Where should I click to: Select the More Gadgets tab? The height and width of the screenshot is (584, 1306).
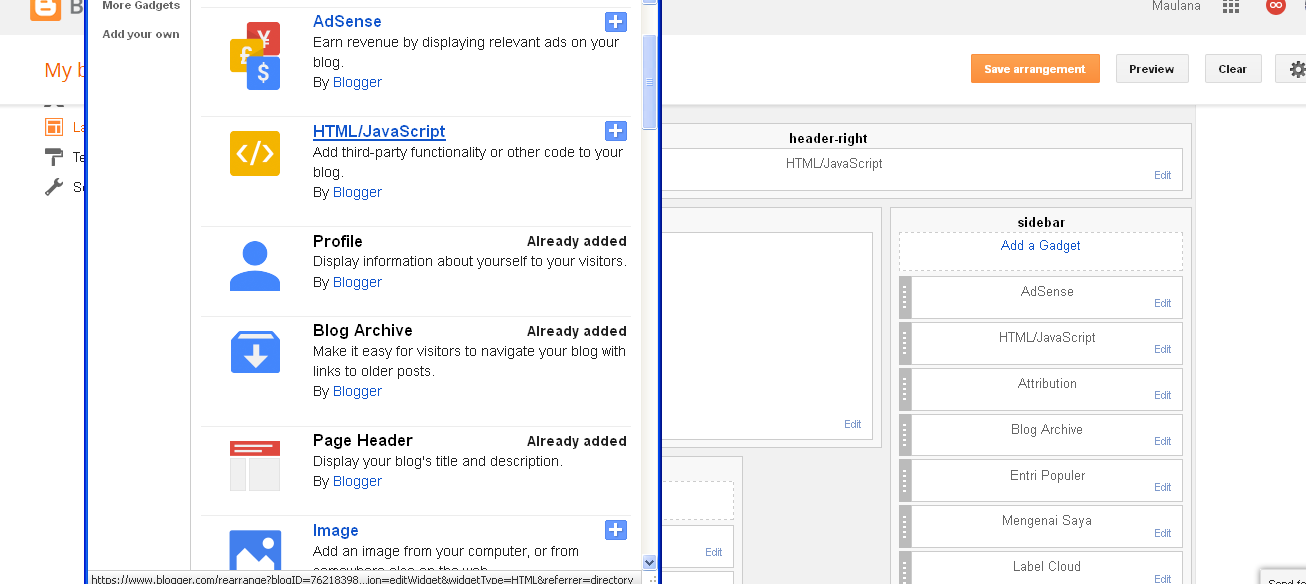(141, 5)
